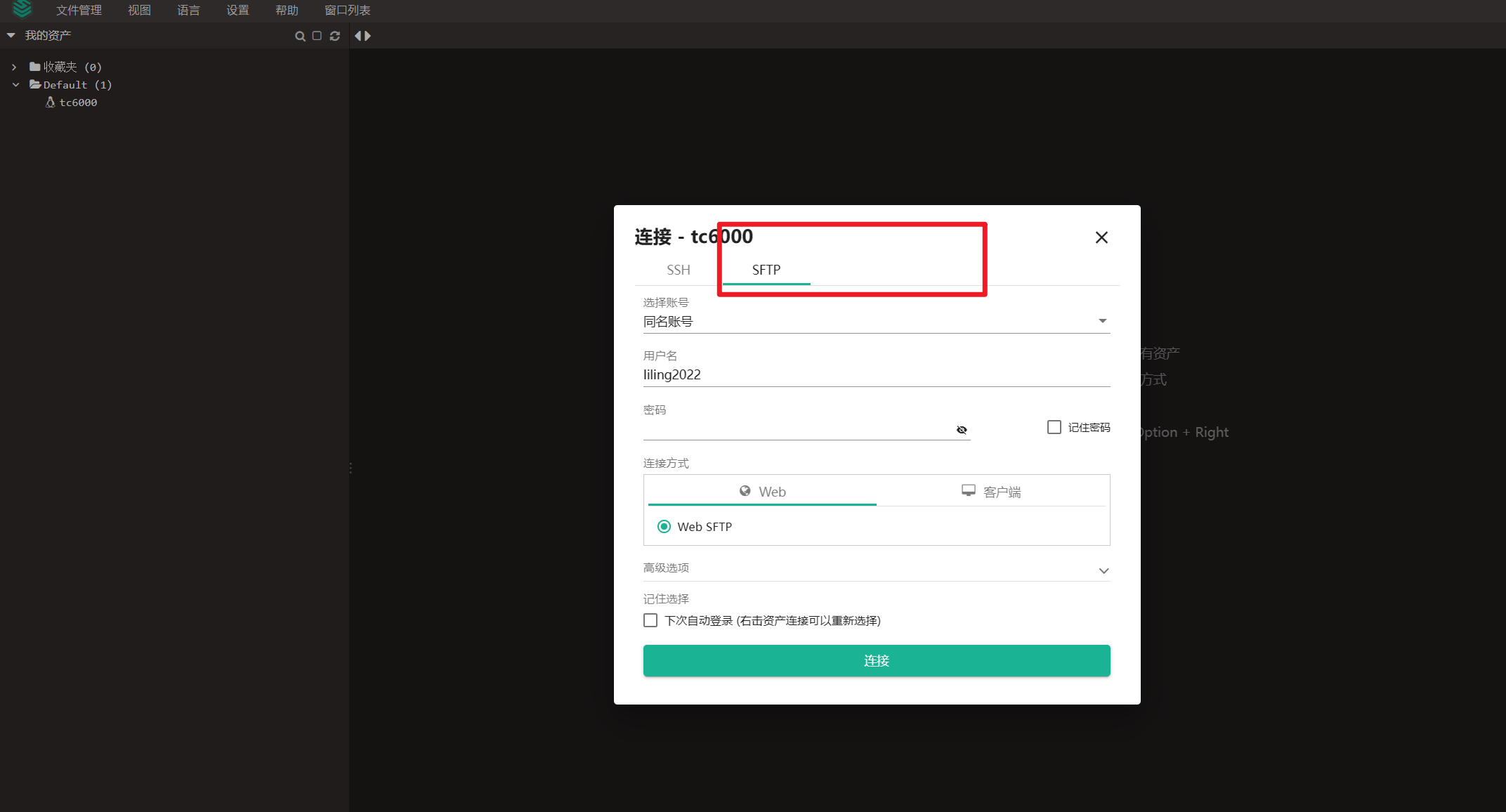Select the 客户端 connection method tab

991,492
